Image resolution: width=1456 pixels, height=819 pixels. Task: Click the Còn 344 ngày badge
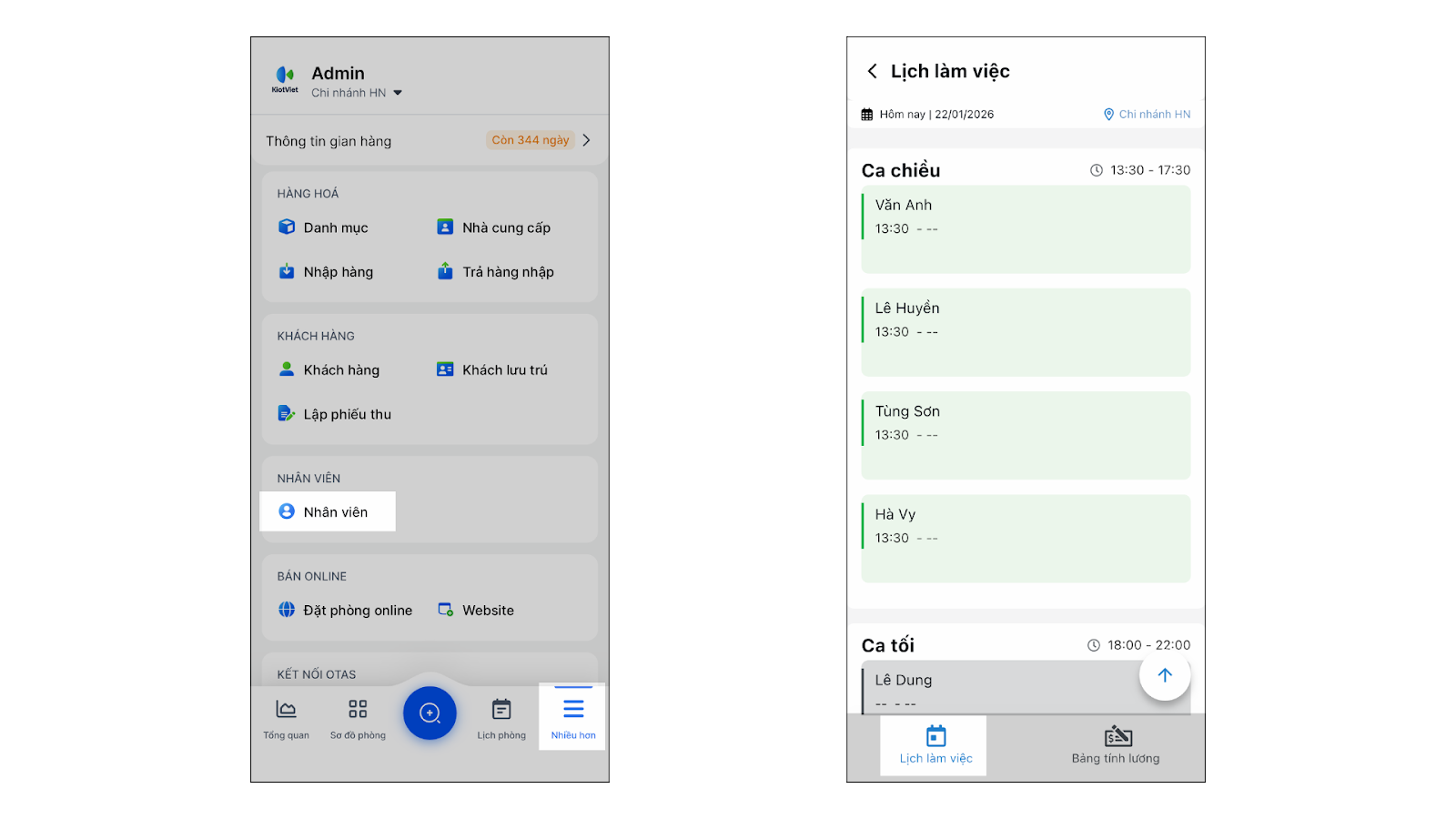pos(531,140)
